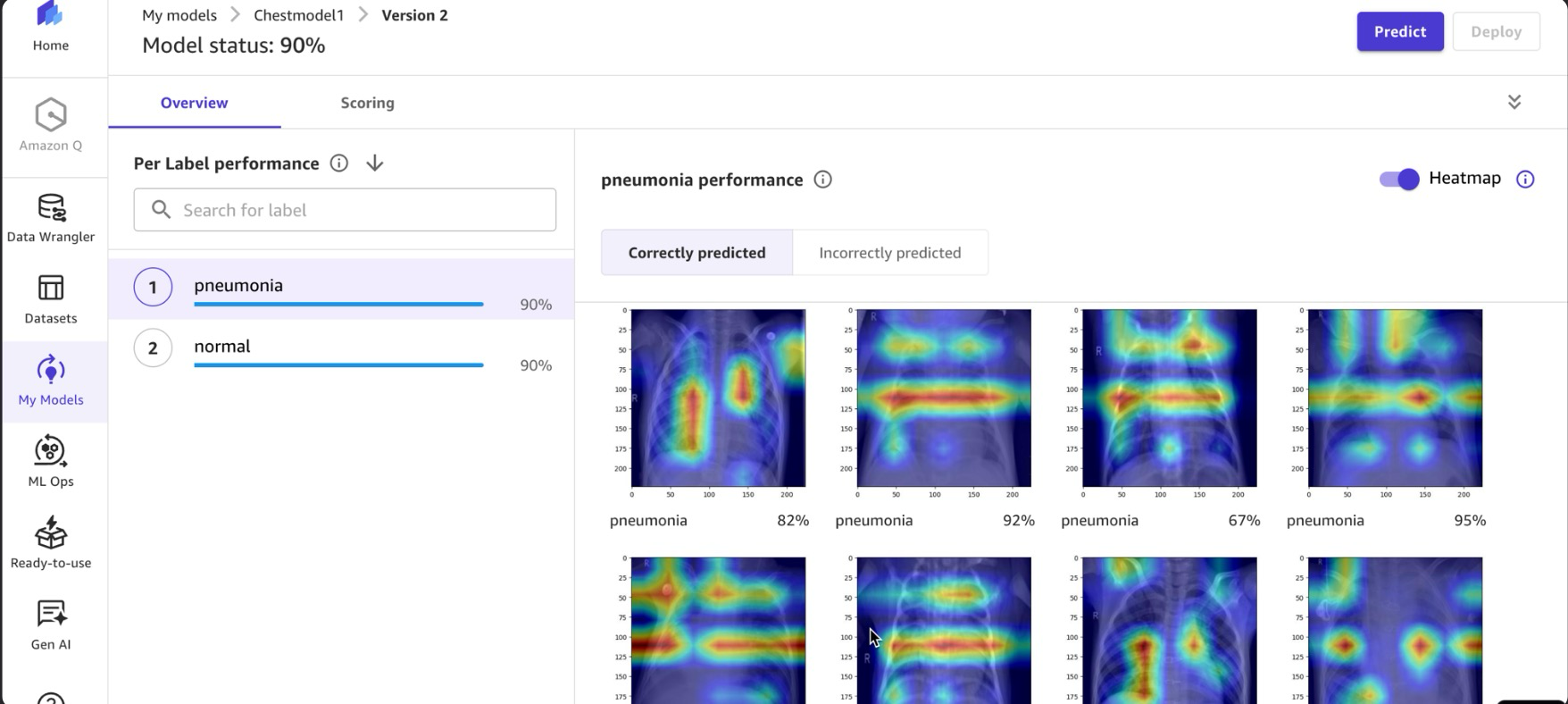Open Amazon Q from the sidebar
1568x704 pixels.
click(51, 125)
